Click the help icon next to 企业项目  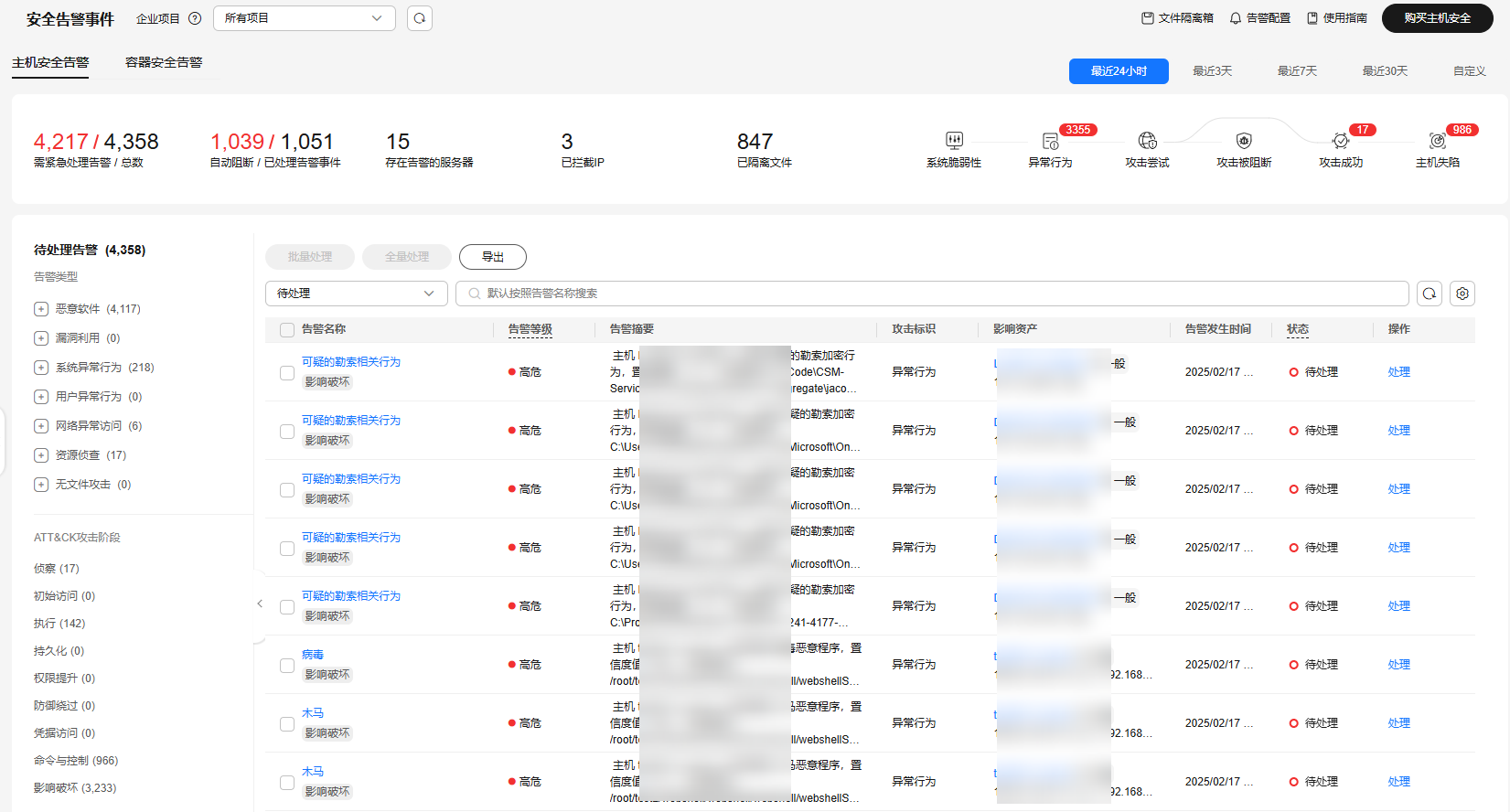click(195, 18)
